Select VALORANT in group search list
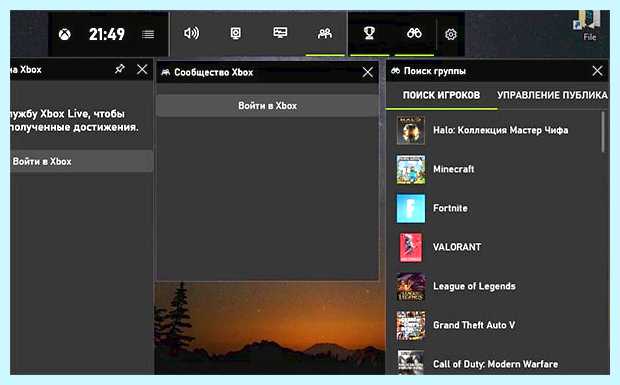 point(493,247)
